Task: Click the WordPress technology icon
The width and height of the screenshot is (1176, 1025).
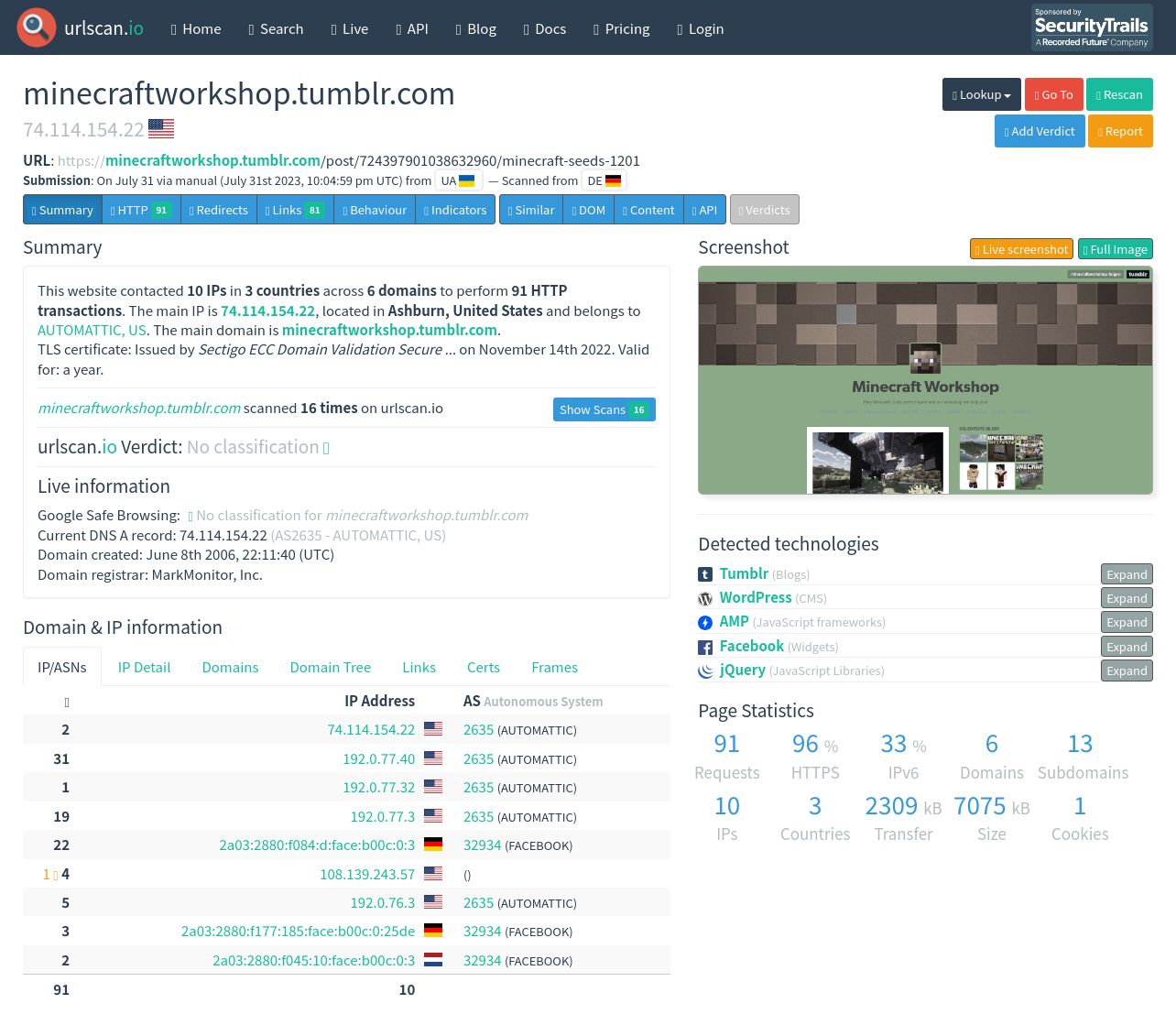Action: point(705,599)
